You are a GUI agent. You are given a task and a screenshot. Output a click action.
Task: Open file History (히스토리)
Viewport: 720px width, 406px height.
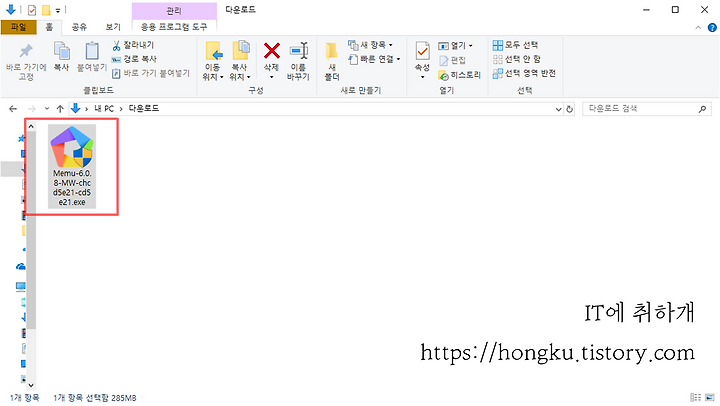tap(459, 75)
